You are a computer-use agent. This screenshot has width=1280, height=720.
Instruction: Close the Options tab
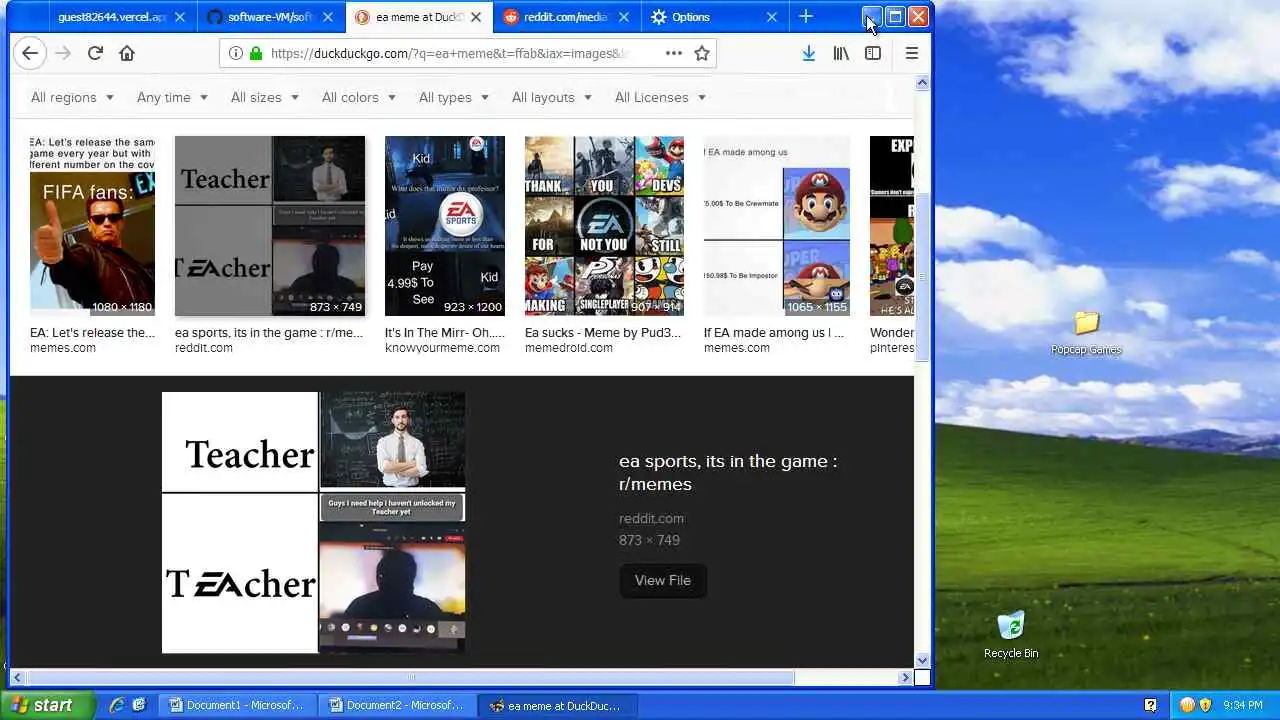click(x=772, y=17)
